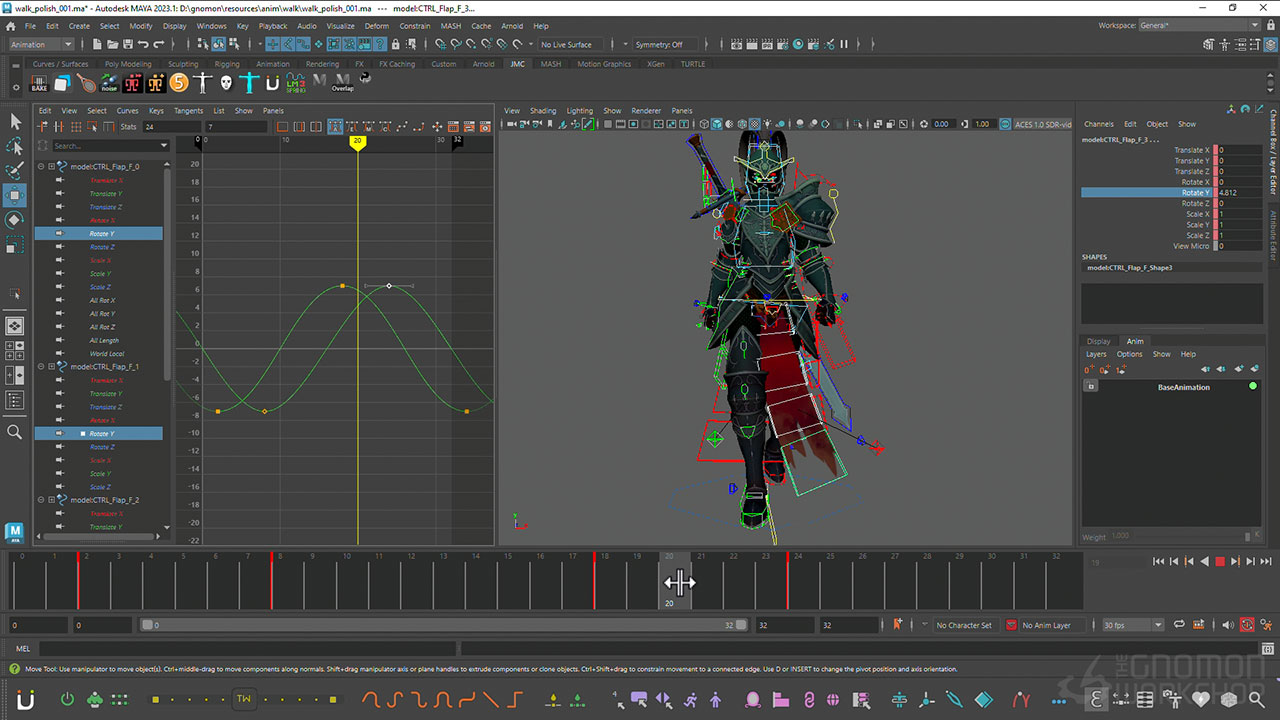Select the arrow Select tool
1280x720 pixels.
[15, 121]
